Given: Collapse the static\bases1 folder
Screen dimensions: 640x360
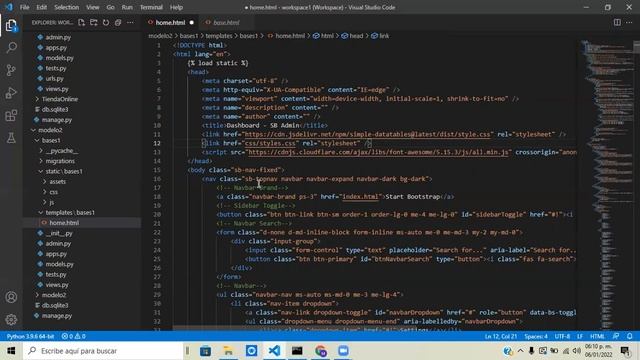Looking at the screenshot, I should pyautogui.click(x=64, y=171).
